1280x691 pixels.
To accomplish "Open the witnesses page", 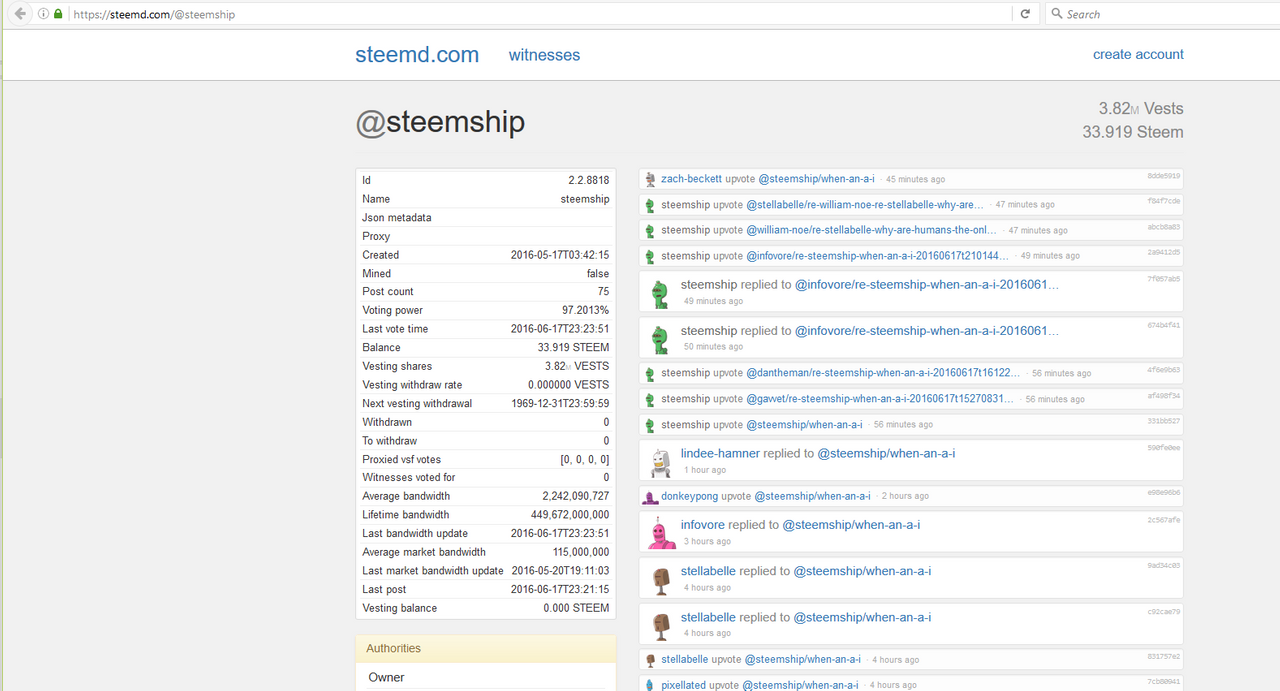I will (544, 55).
